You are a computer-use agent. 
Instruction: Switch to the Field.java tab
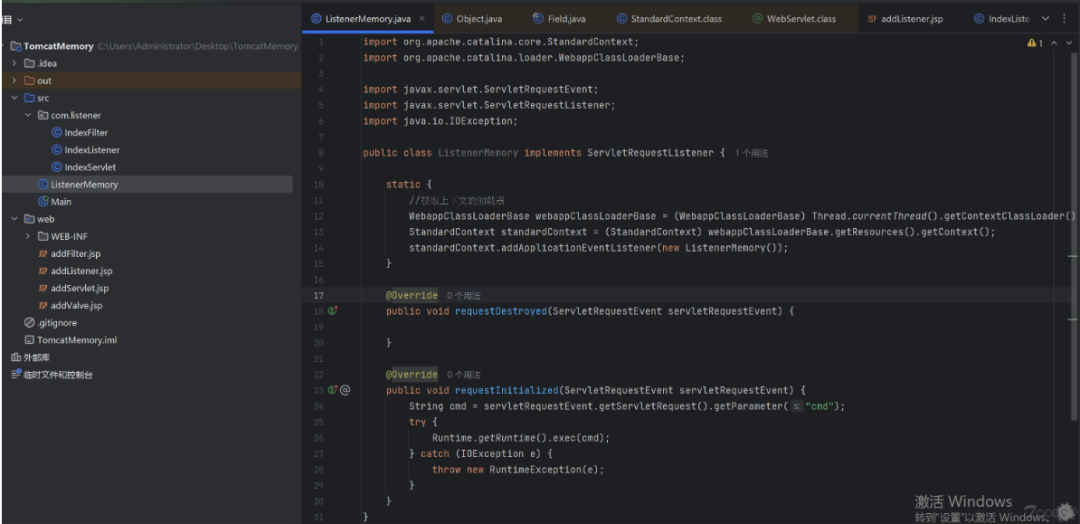click(559, 19)
